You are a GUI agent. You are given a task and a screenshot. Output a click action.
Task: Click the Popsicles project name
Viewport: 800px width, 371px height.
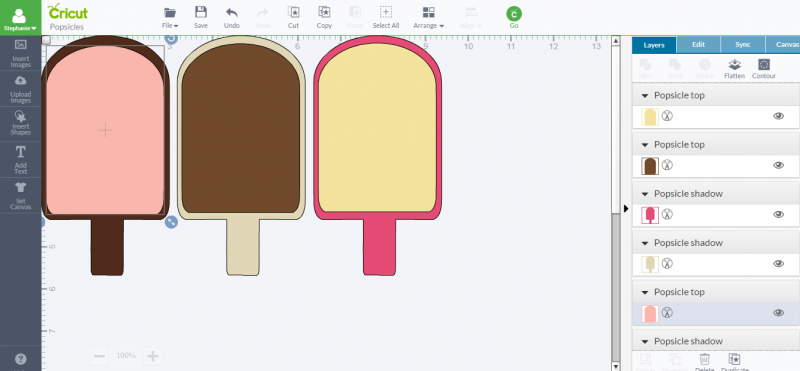(x=66, y=27)
